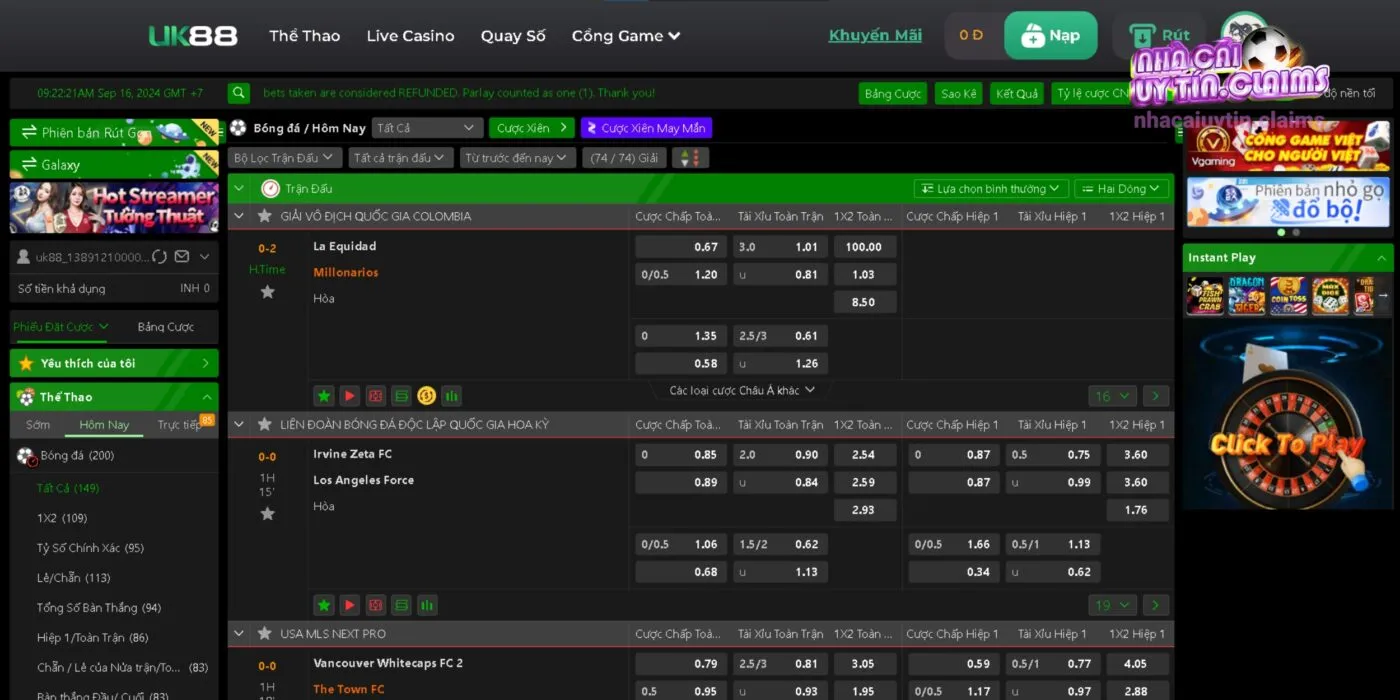Image resolution: width=1400 pixels, height=700 pixels.
Task: Click the Nạp deposit button
Action: pyautogui.click(x=1050, y=36)
